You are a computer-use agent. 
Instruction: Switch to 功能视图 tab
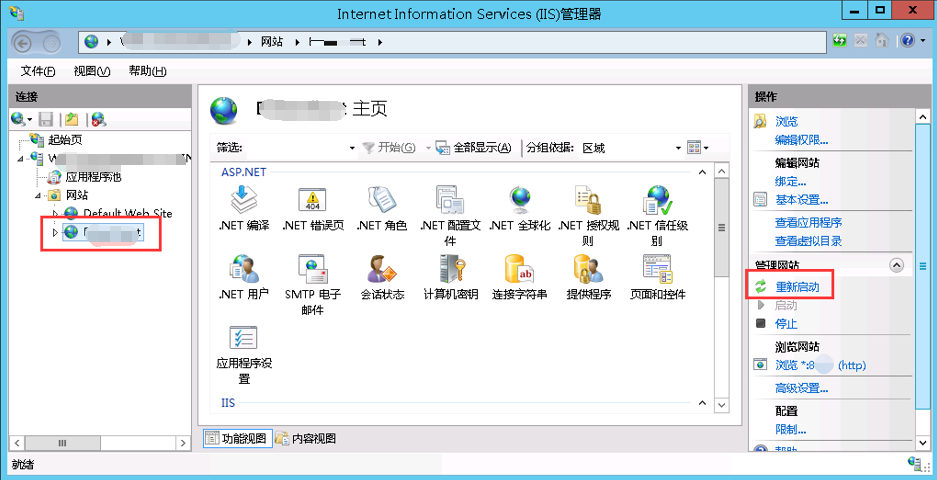tap(238, 439)
